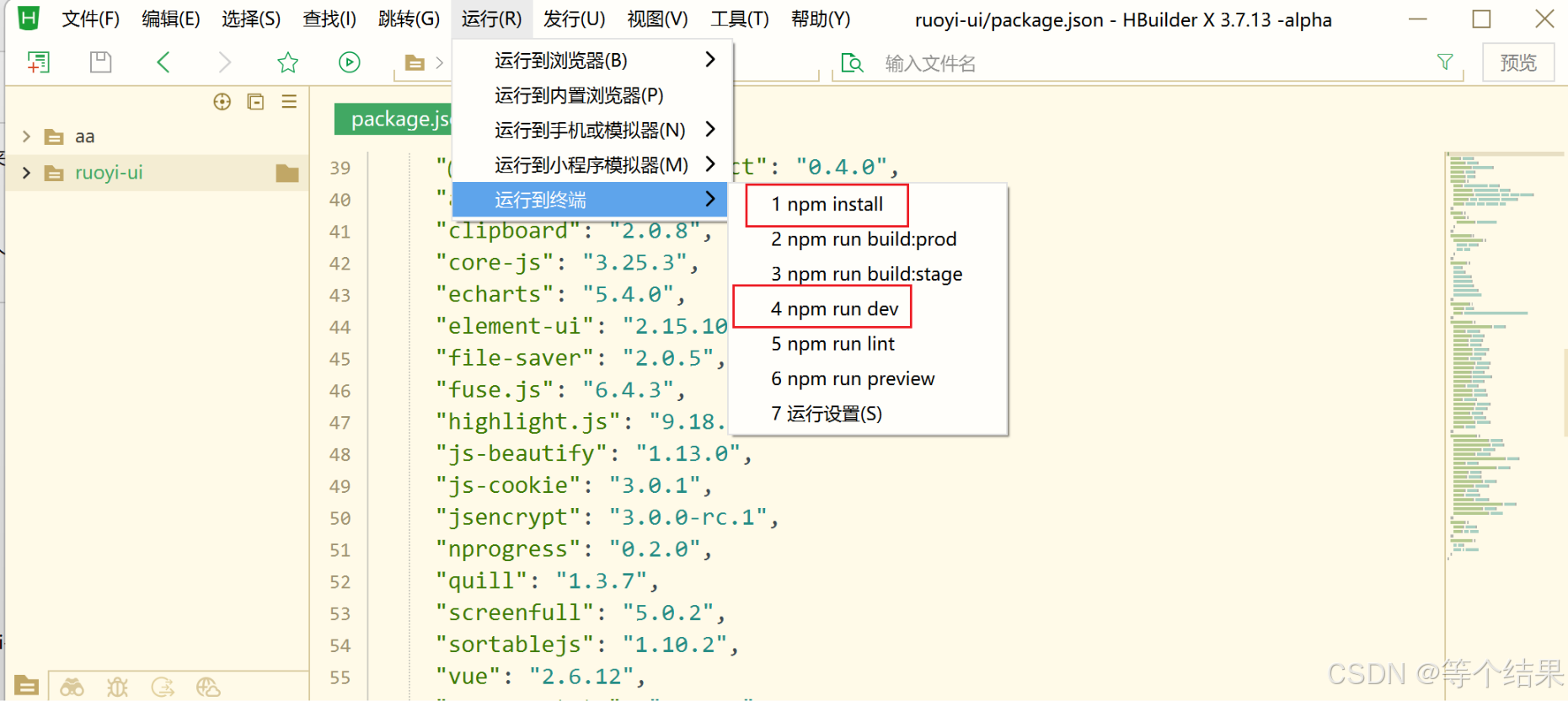Click the breadcrumb chevron after folder icon

coord(439,63)
